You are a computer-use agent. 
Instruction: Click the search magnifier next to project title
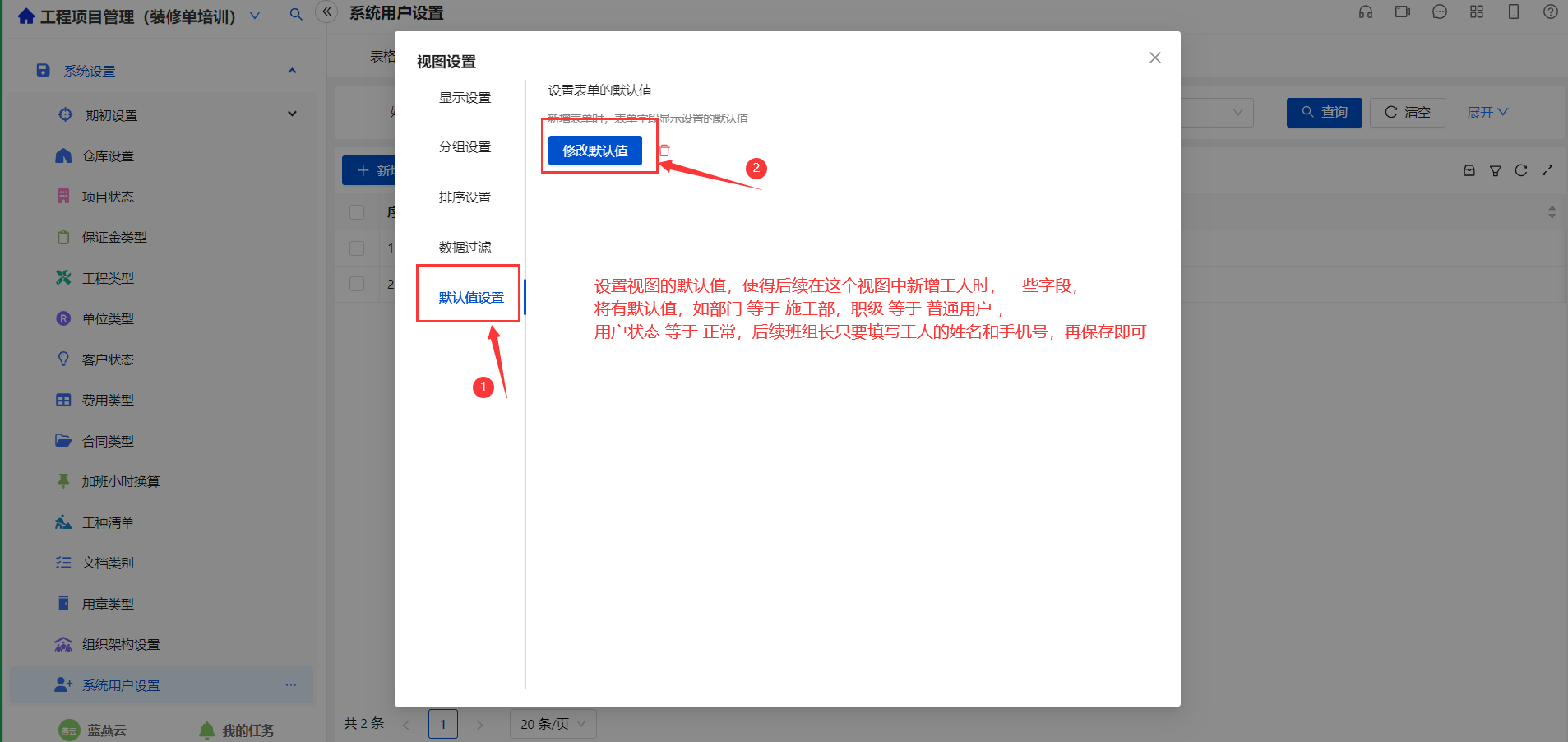[x=296, y=14]
